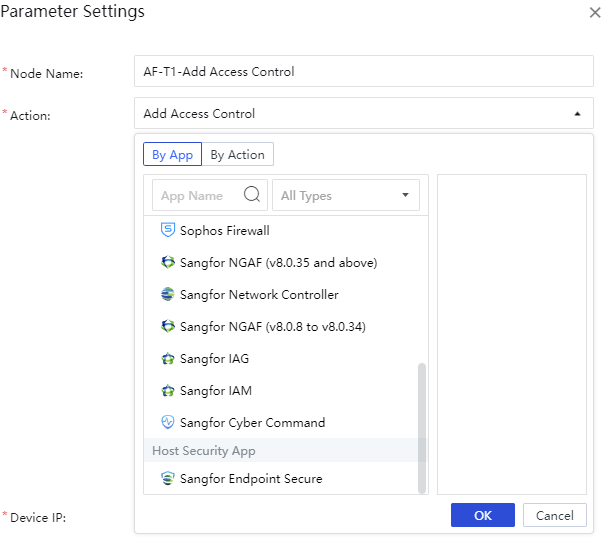
Task: Close the Parameter Settings dialog
Action: click(x=595, y=13)
